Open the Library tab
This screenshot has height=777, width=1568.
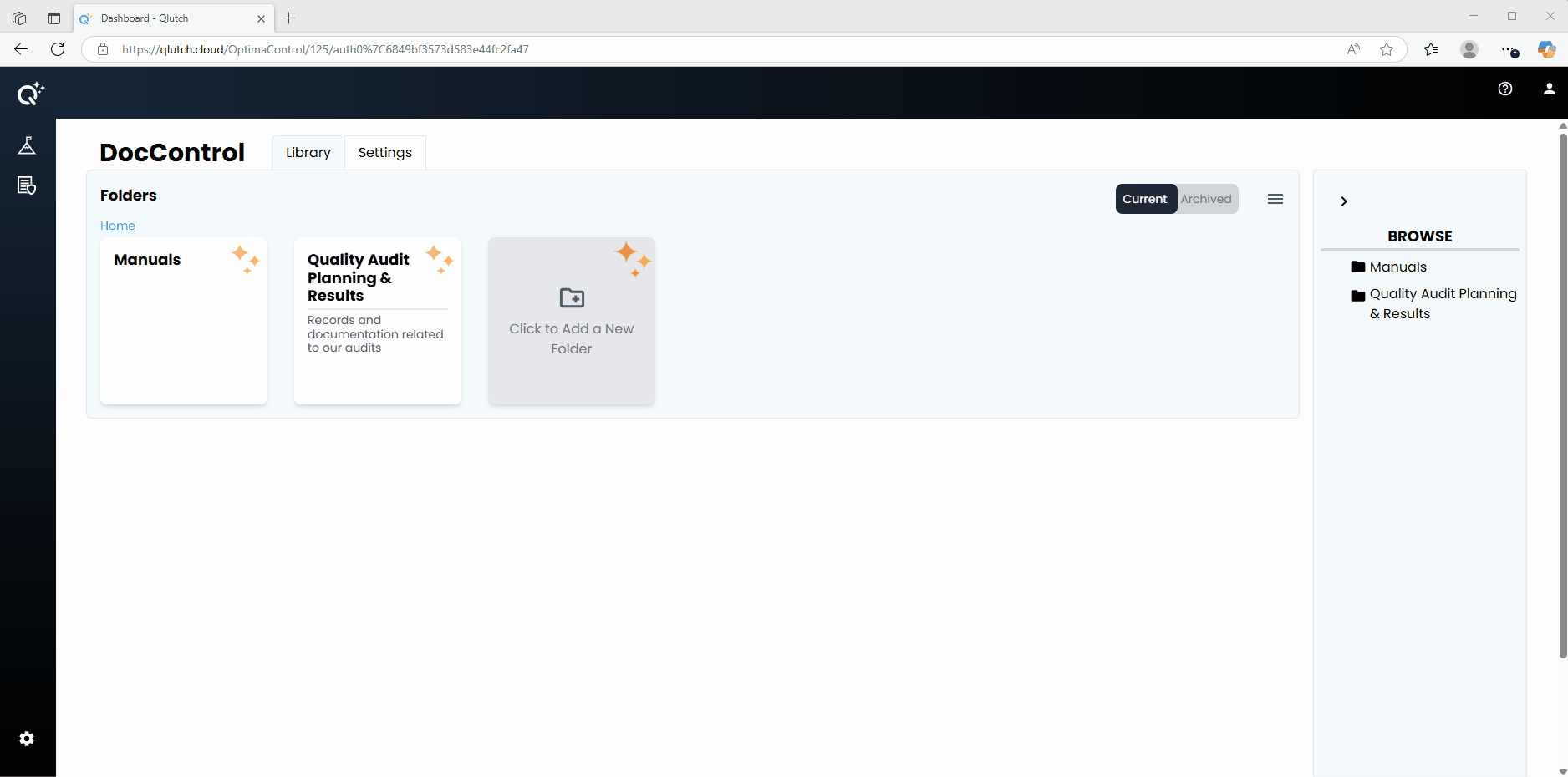[x=308, y=153]
